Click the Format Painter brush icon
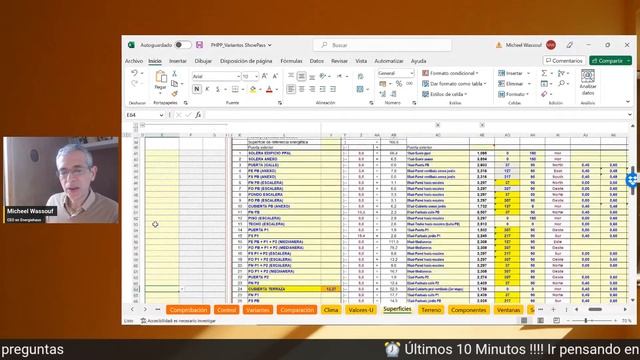Screen dimensions: 640x360 pos(175,93)
